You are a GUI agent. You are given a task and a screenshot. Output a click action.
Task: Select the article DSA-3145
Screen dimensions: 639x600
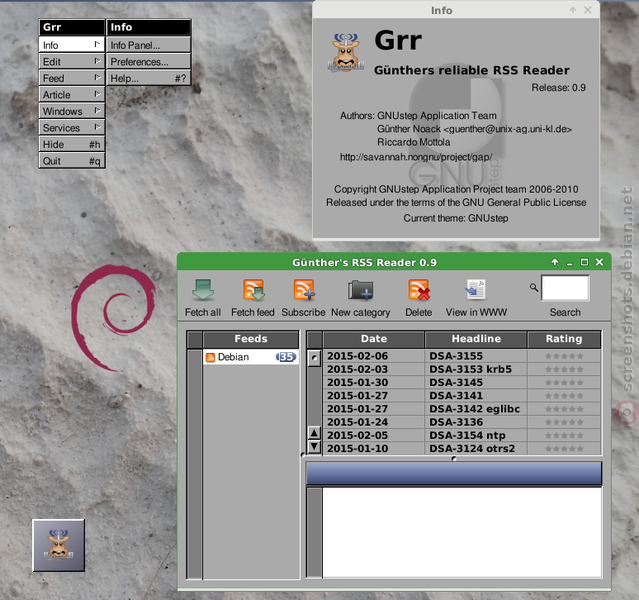pos(456,382)
